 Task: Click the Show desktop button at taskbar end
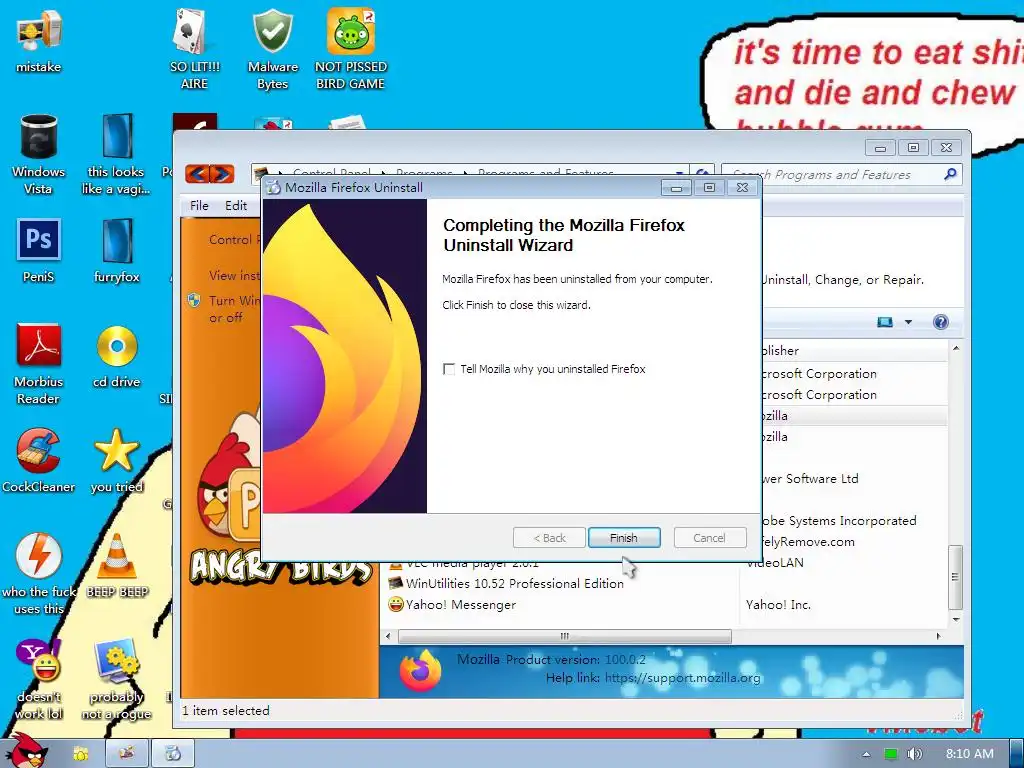[1016, 754]
